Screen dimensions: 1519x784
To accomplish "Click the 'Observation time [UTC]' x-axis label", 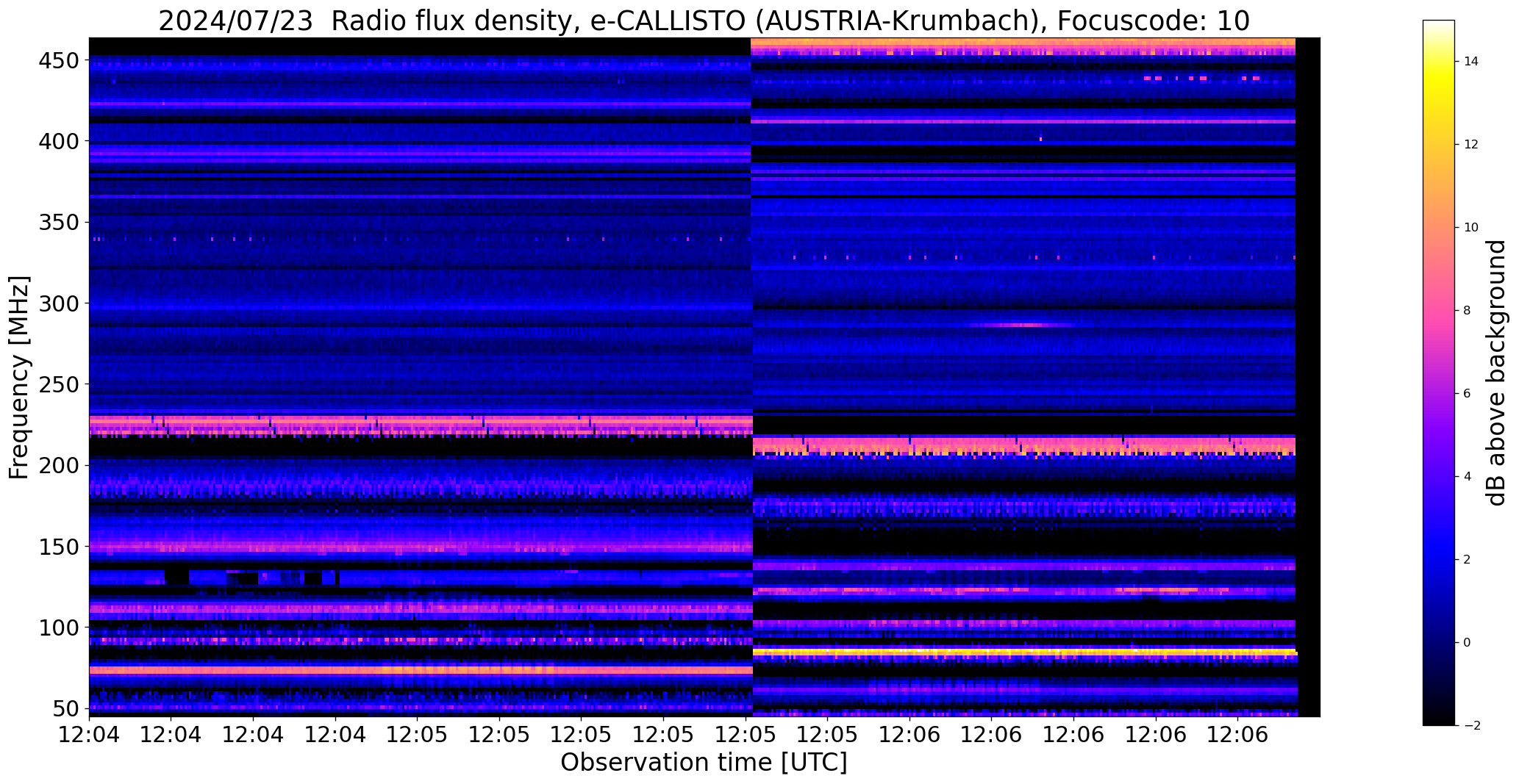I will tap(704, 763).
